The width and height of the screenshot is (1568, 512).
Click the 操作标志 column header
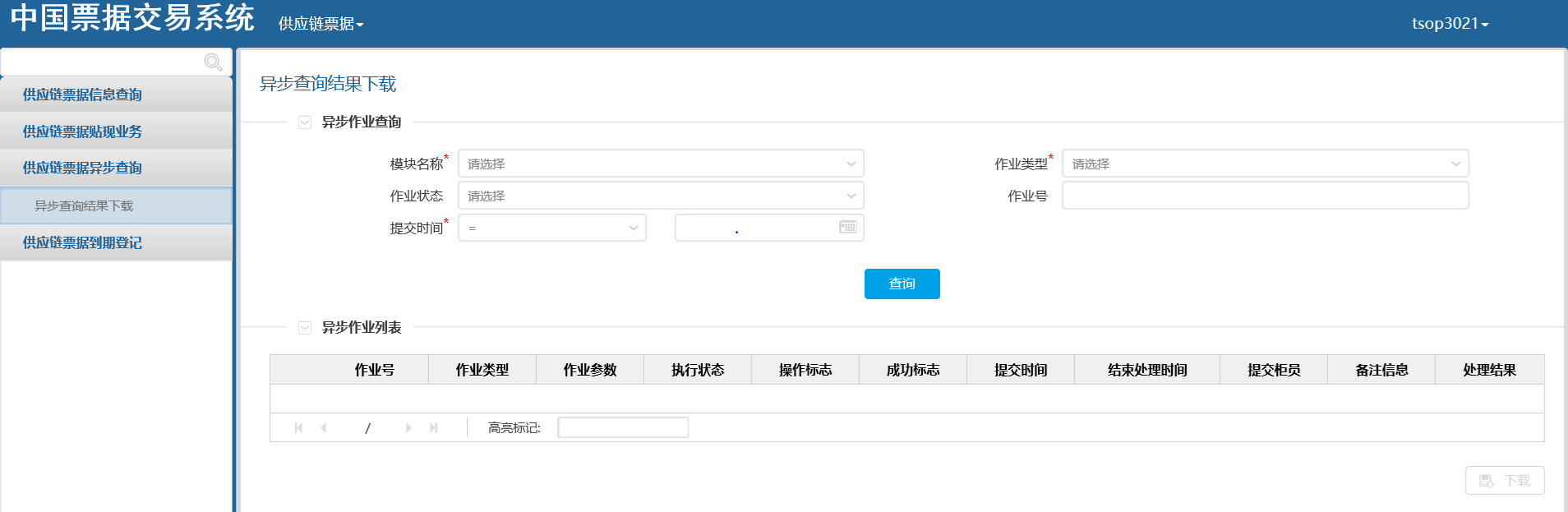tap(805, 370)
